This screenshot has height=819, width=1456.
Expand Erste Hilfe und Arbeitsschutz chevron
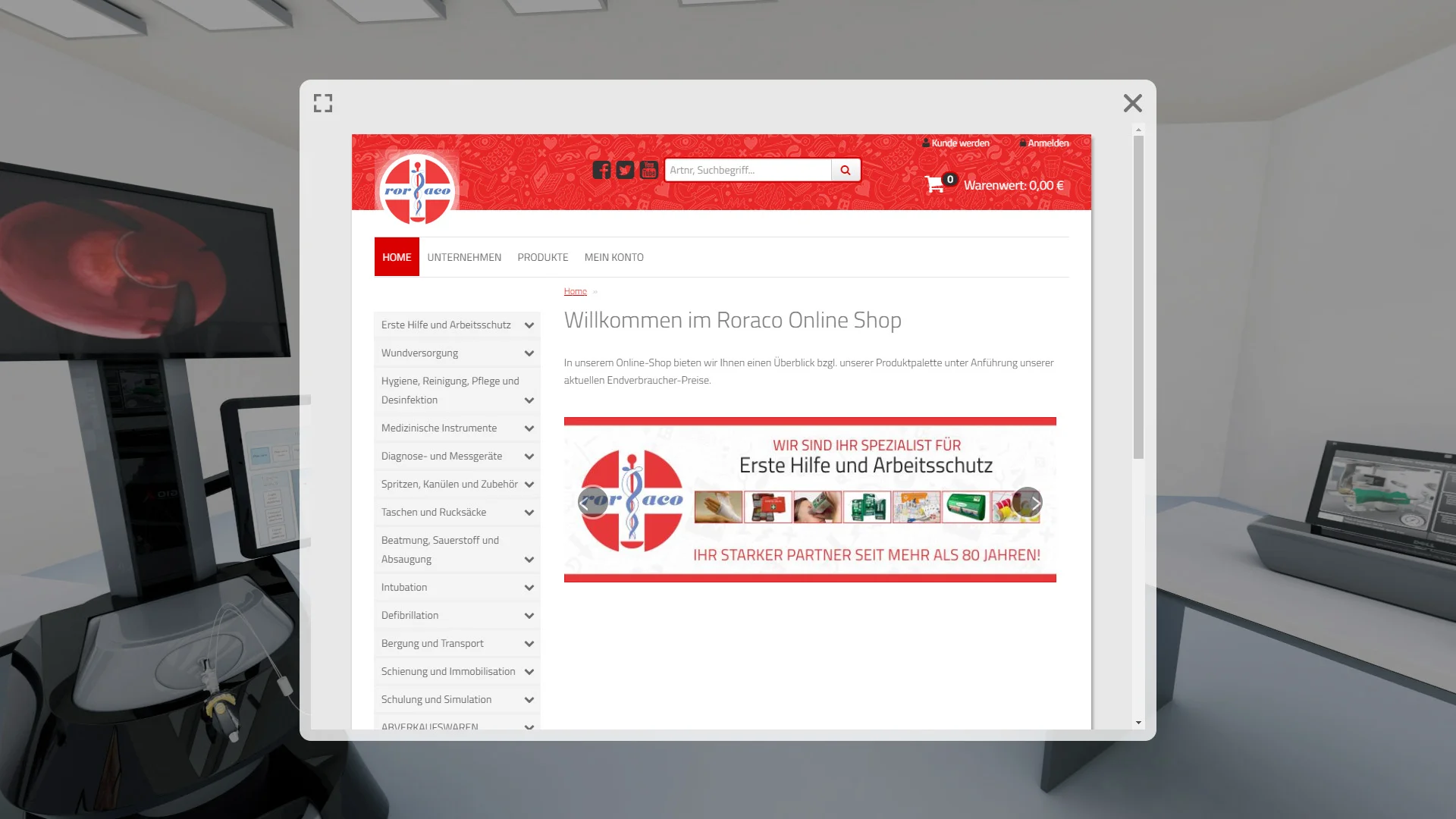(529, 325)
